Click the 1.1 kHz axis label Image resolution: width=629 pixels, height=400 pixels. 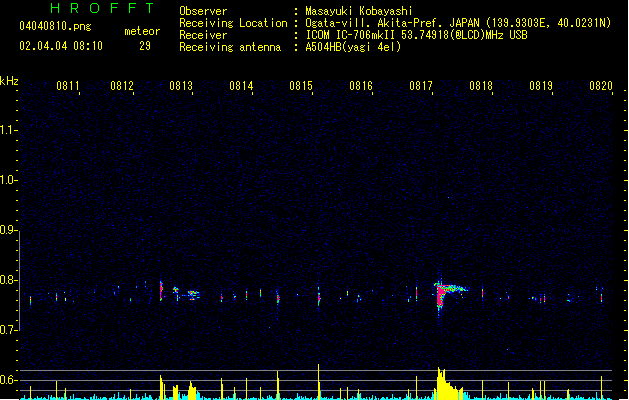8,130
